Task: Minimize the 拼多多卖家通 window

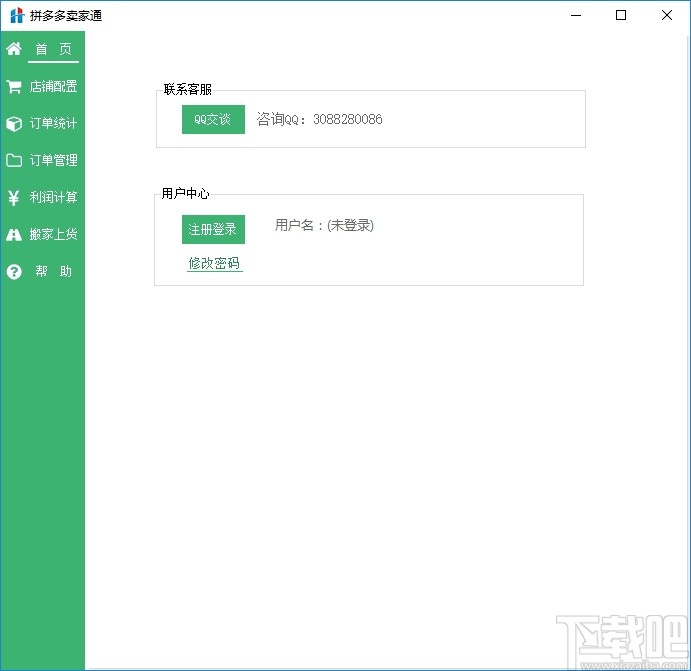Action: click(x=576, y=15)
